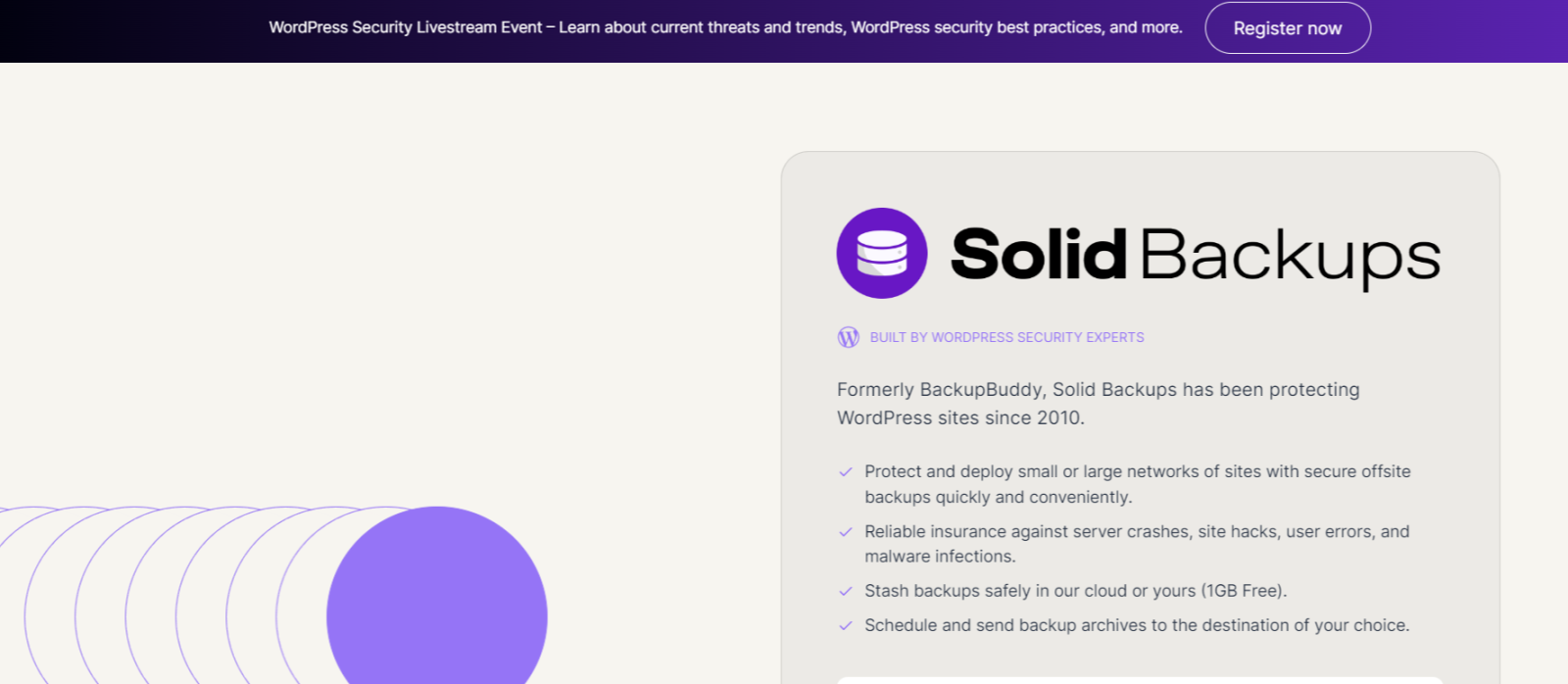Click the checkmark beside the Stash backups line
This screenshot has width=1568, height=684.
click(x=847, y=591)
